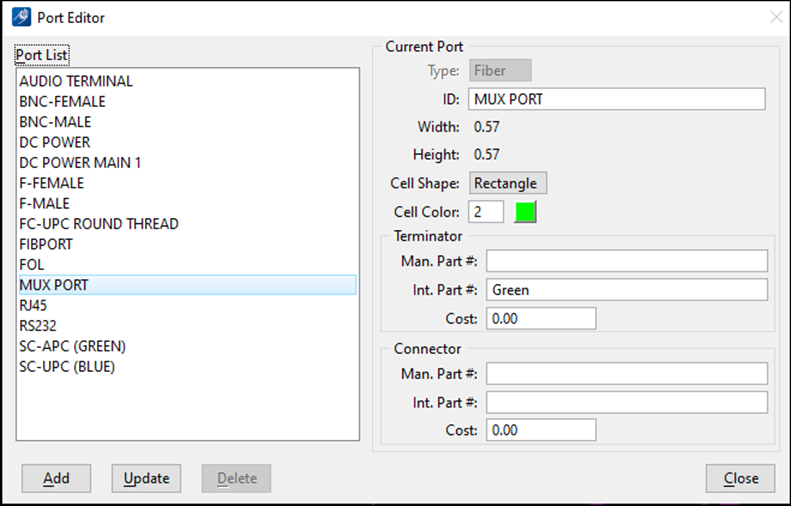Click the Cell Color number field
Image resolution: width=791 pixels, height=506 pixels.
point(486,212)
